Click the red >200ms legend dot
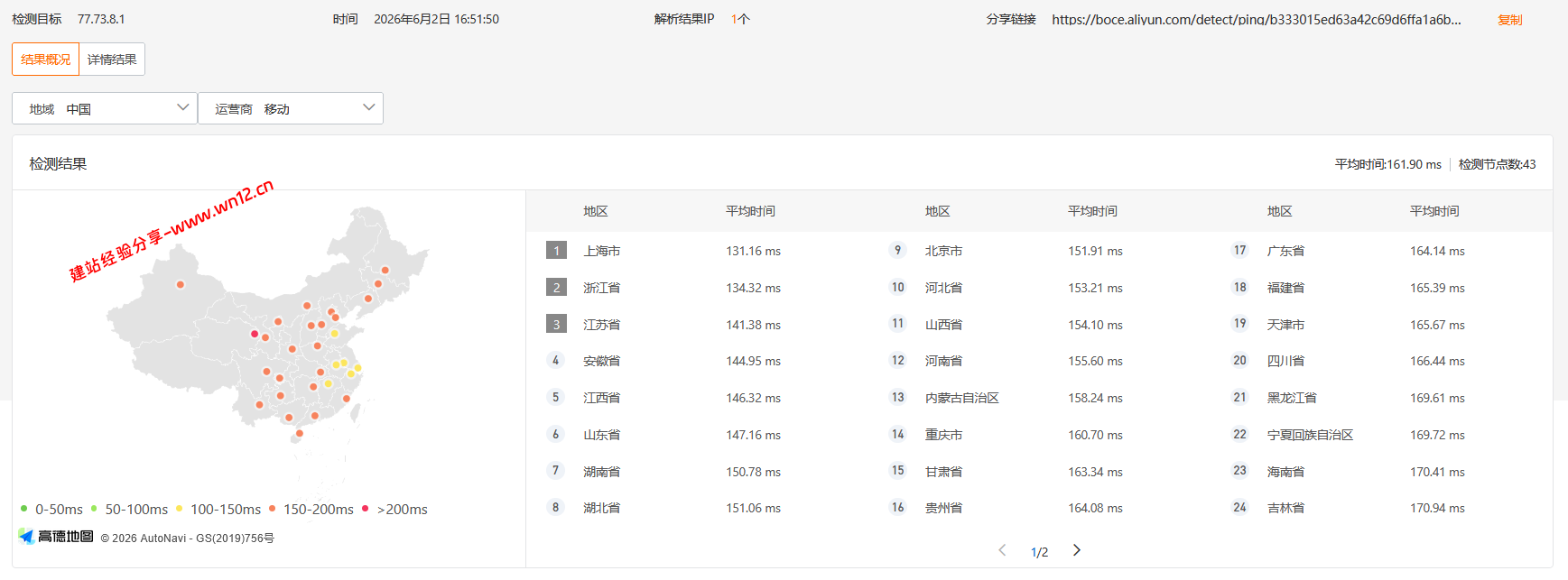The width and height of the screenshot is (1568, 580). pyautogui.click(x=366, y=509)
